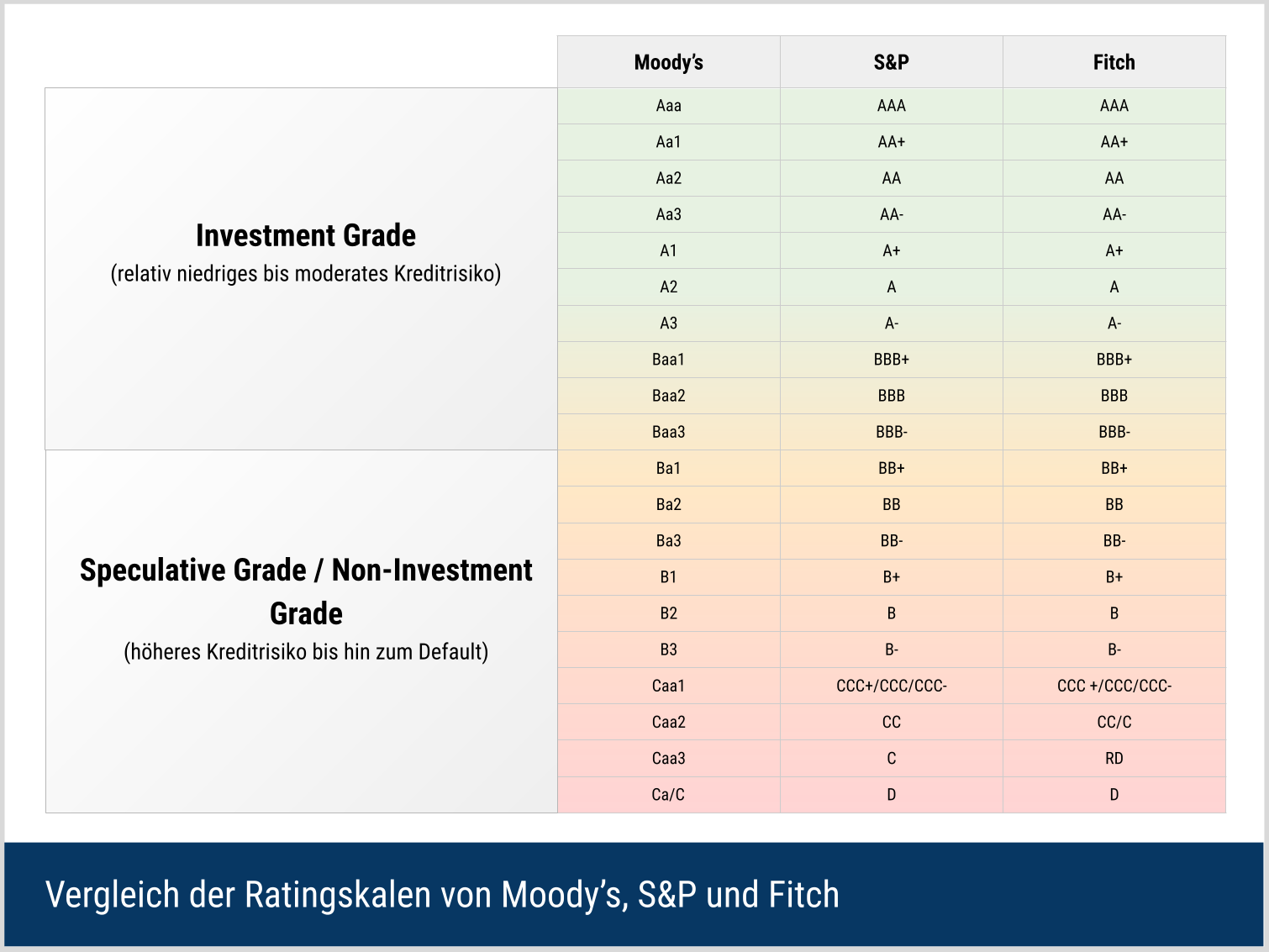Click the S&P CCC+/CCC/CCC- cell
Viewport: 1269px width, 952px height.
coord(892,686)
